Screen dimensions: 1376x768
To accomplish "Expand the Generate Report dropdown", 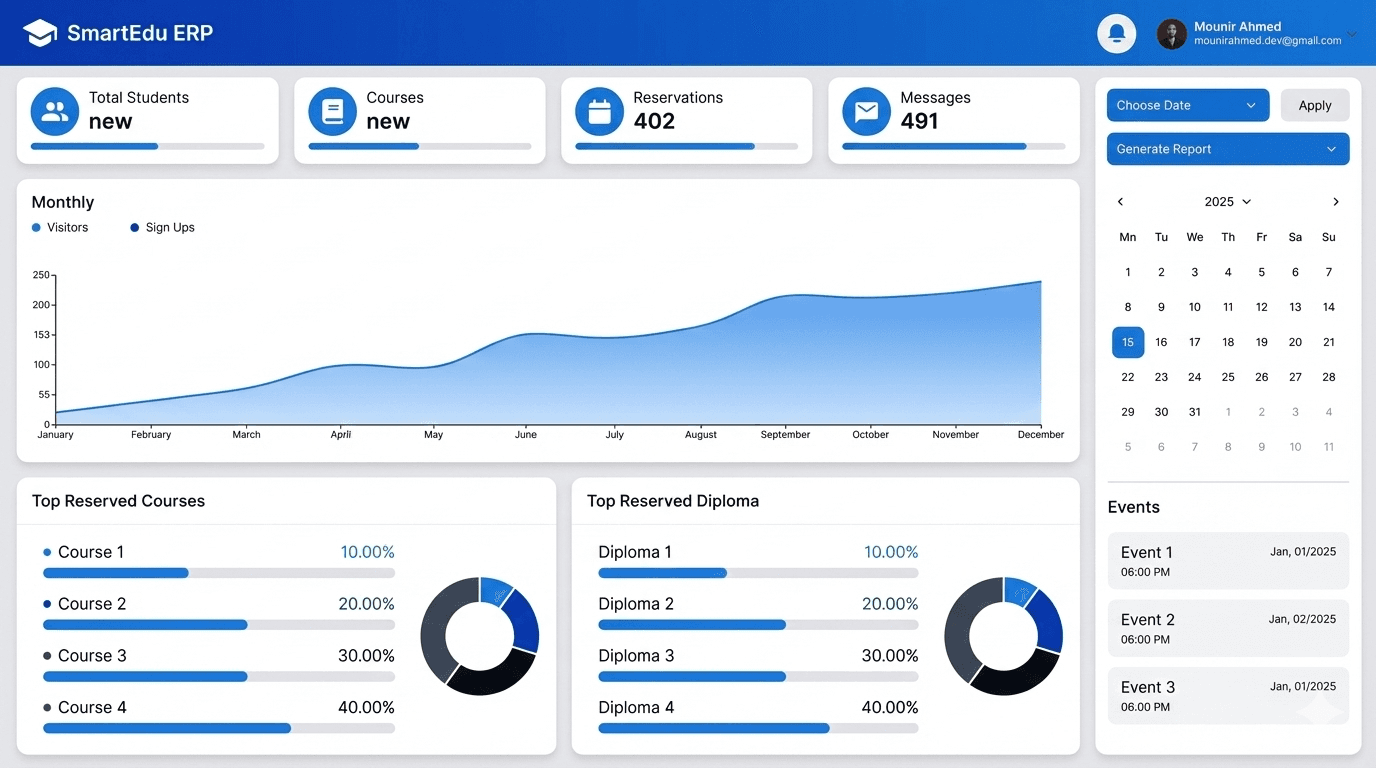I will pyautogui.click(x=1227, y=148).
